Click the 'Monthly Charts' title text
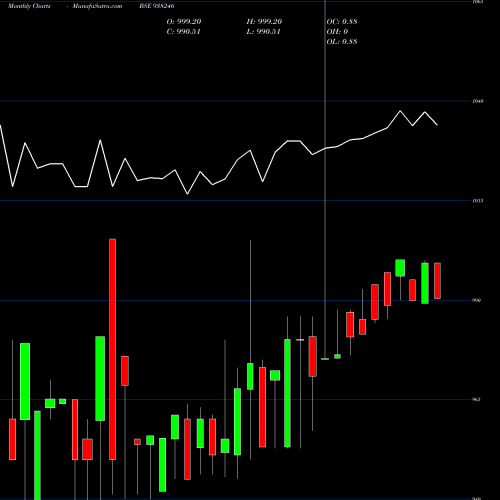Screen dimensions: 500x500 pos(29,6)
